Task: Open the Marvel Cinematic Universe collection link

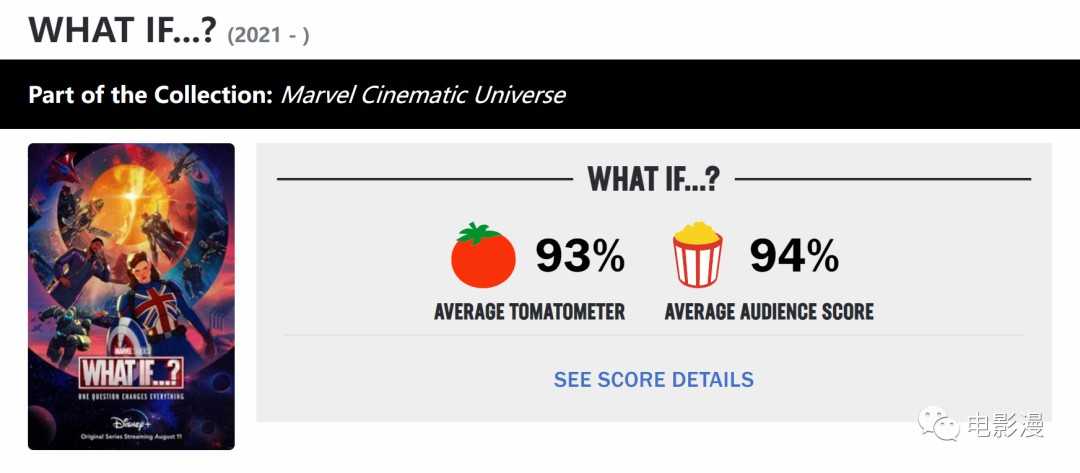Action: click(x=423, y=94)
